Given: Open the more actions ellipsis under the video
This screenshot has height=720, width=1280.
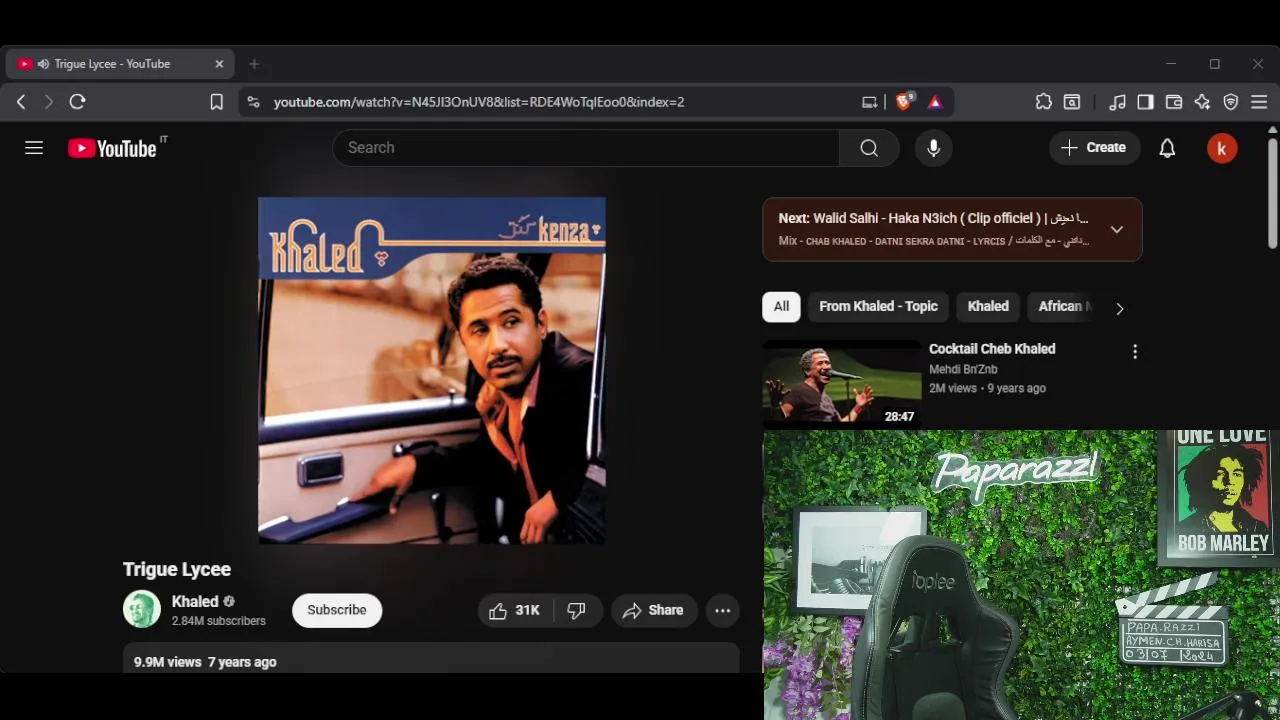Looking at the screenshot, I should (723, 610).
